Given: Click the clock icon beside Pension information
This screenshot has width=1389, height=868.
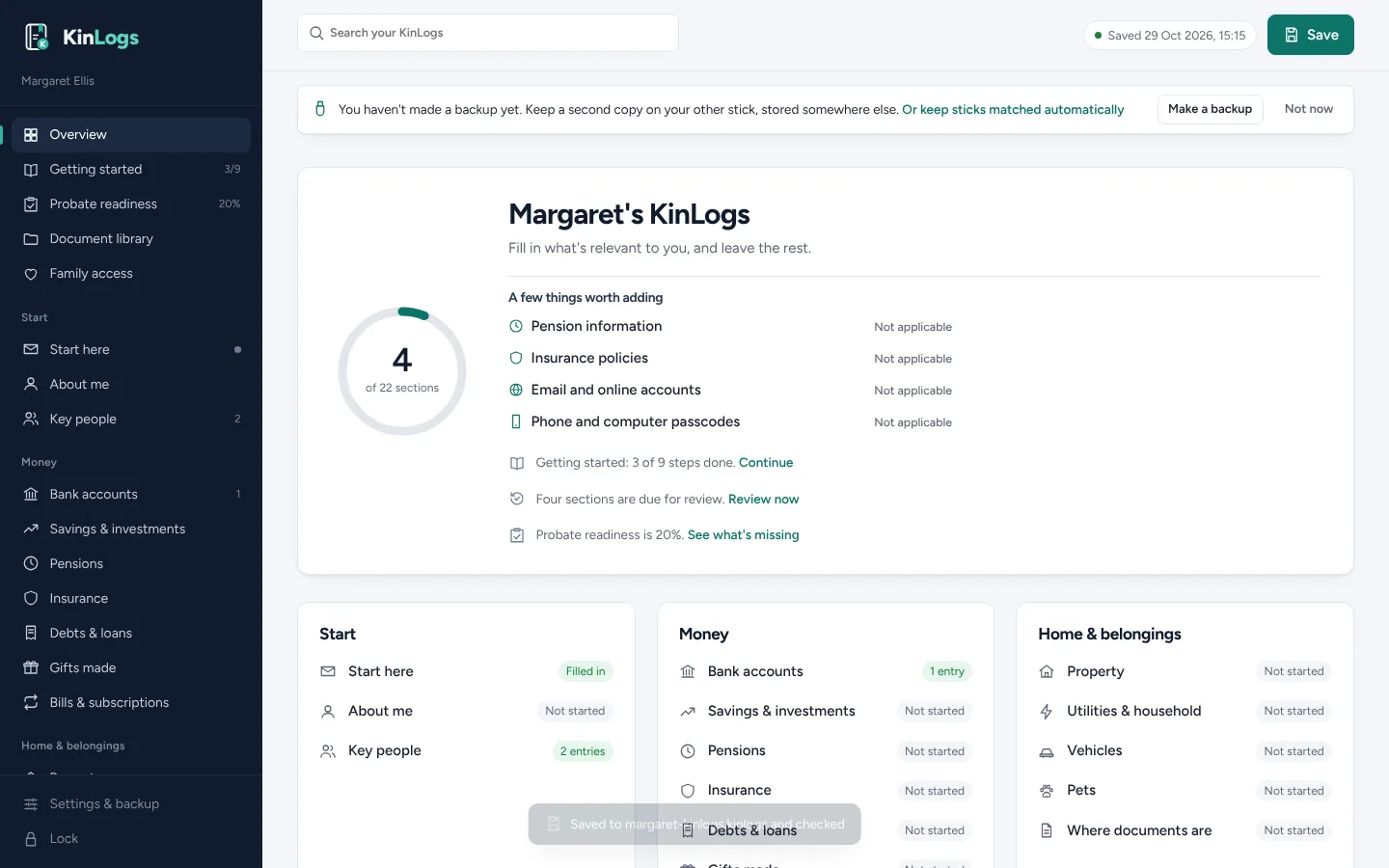Looking at the screenshot, I should click(x=516, y=326).
